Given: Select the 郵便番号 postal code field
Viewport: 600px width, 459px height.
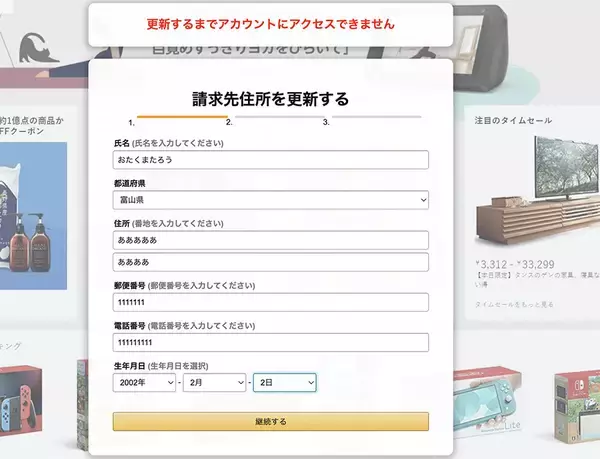Looking at the screenshot, I should pos(271,302).
